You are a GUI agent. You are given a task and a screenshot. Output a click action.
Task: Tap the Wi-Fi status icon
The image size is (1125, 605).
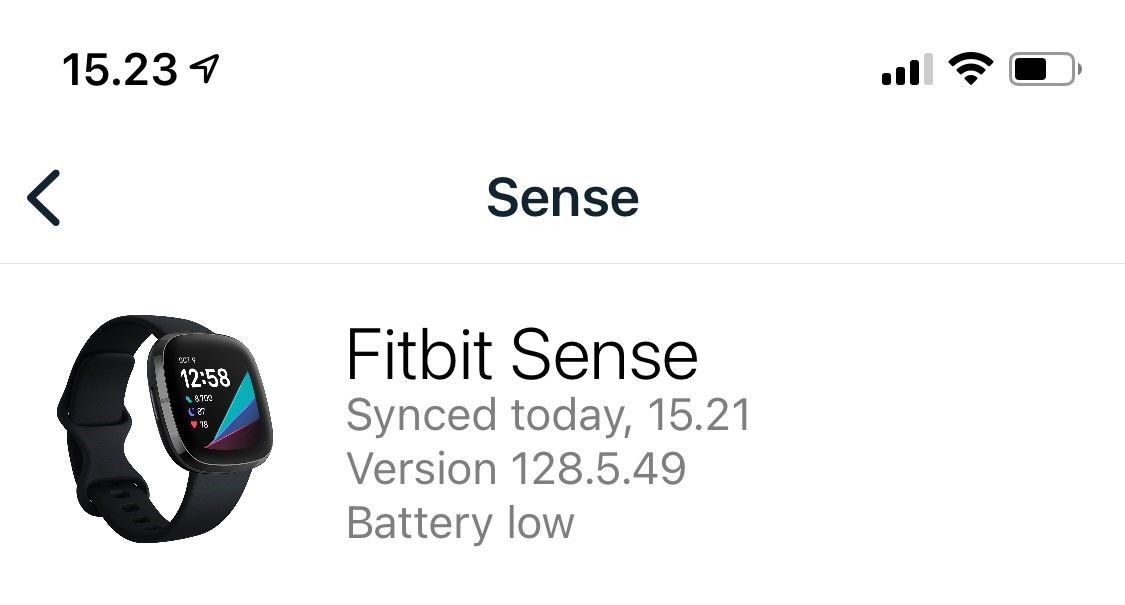969,69
